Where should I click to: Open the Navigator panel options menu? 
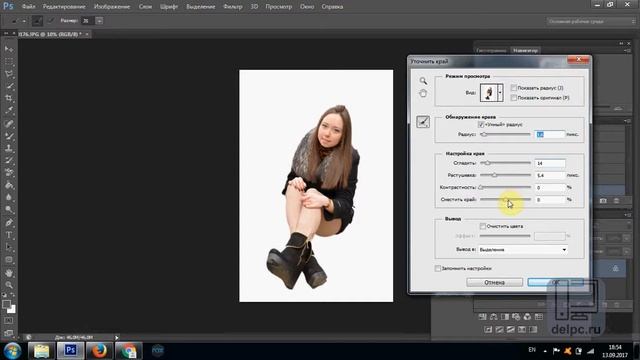click(x=628, y=50)
